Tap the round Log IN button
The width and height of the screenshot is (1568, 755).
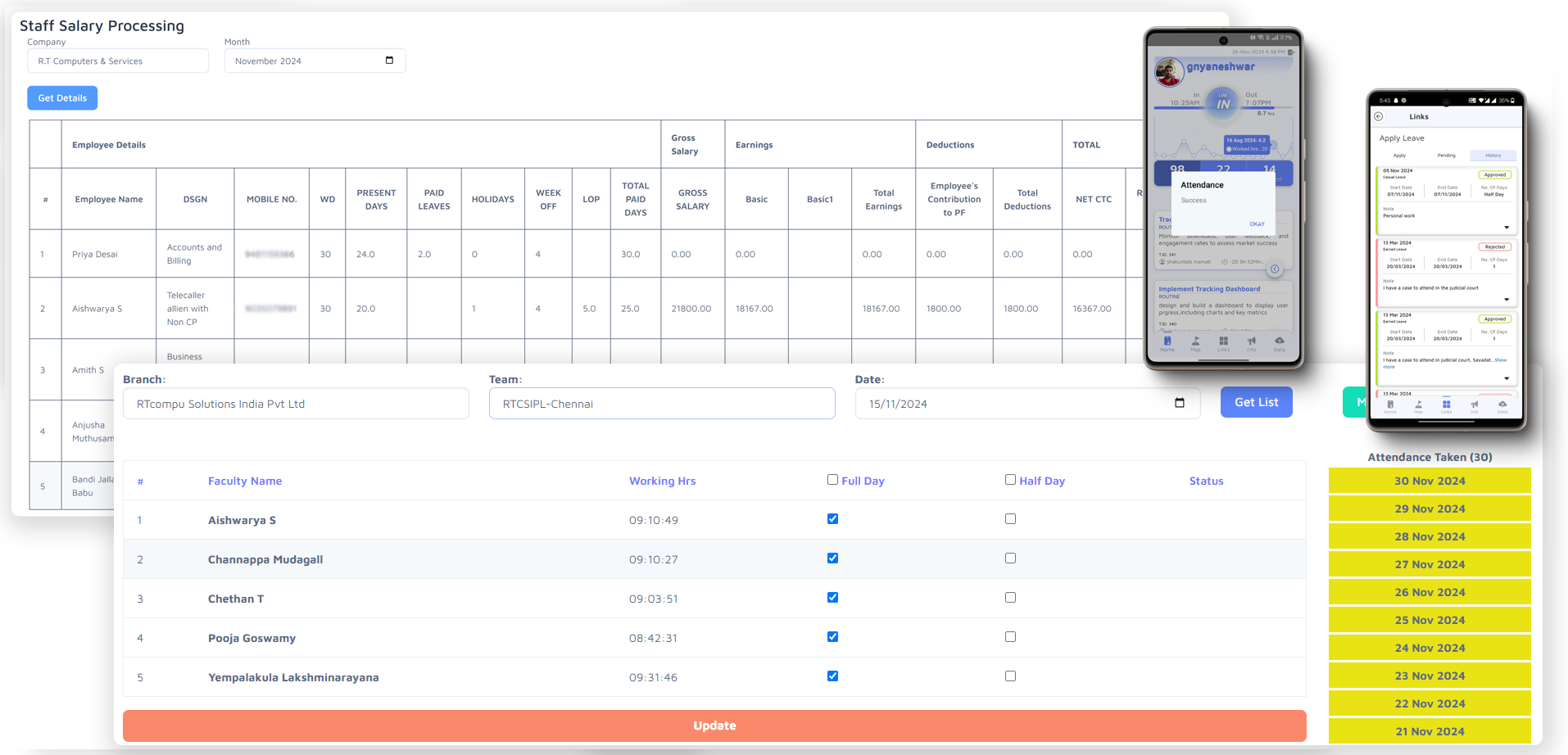click(x=1222, y=104)
